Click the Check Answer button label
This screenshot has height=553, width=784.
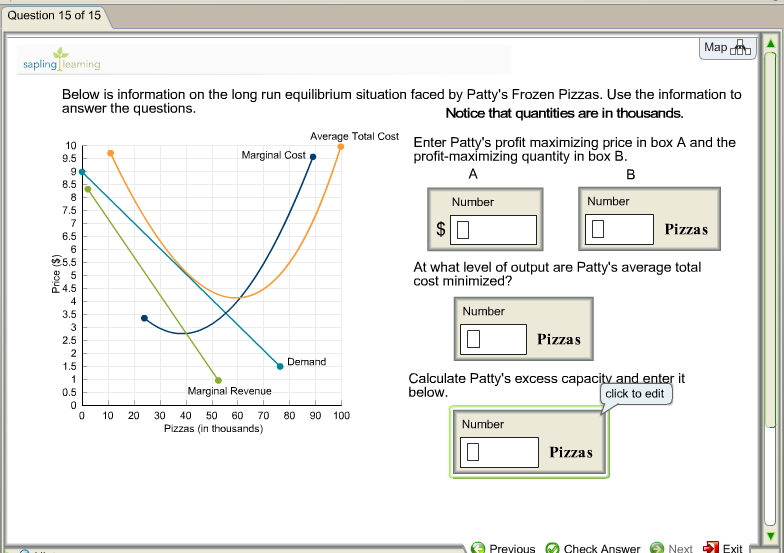click(601, 548)
